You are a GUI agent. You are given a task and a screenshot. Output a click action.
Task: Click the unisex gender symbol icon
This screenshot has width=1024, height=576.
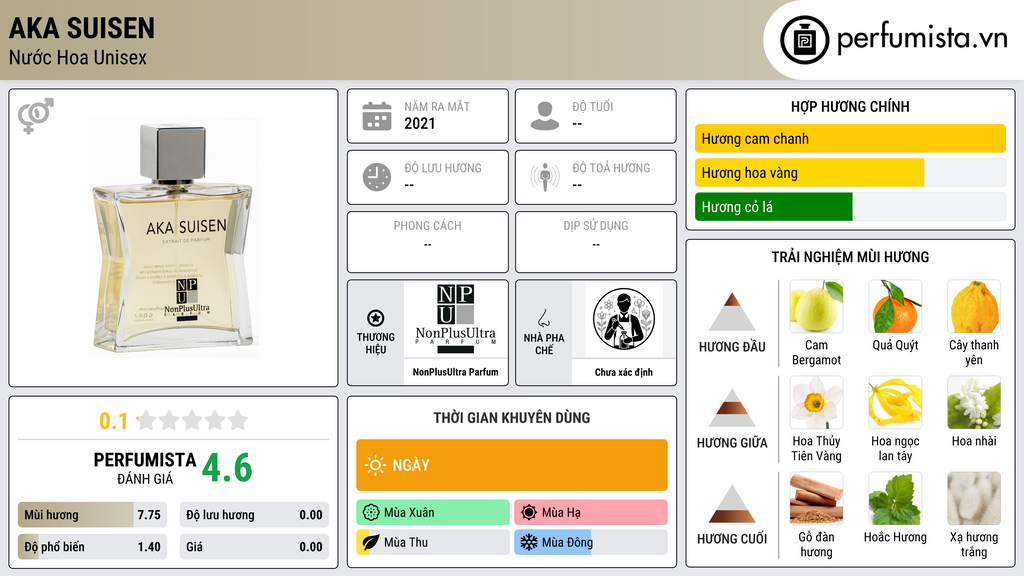point(35,116)
